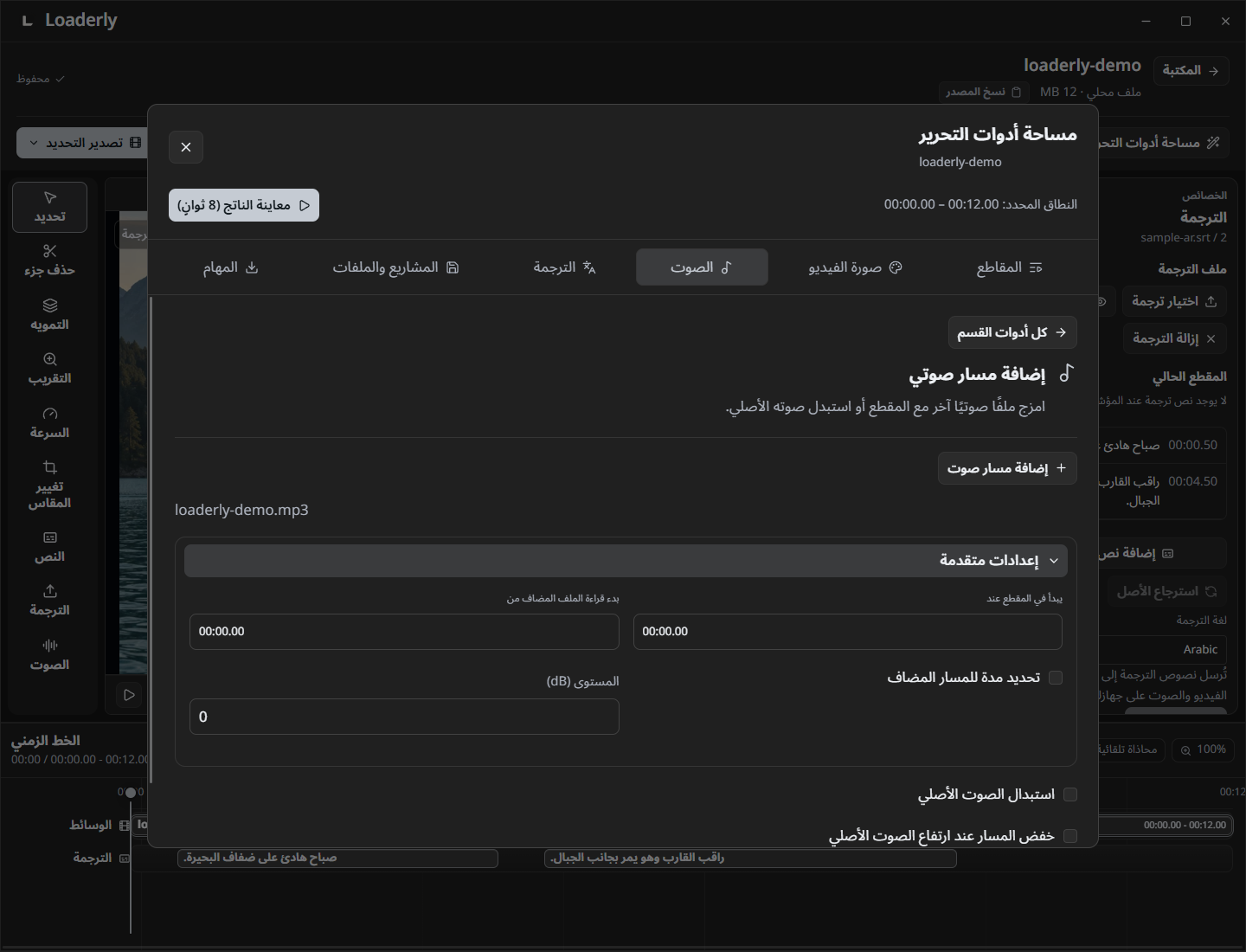This screenshot has height=952, width=1246.
Task: Open the الصوت waveform tool in sidebar
Action: pyautogui.click(x=49, y=655)
